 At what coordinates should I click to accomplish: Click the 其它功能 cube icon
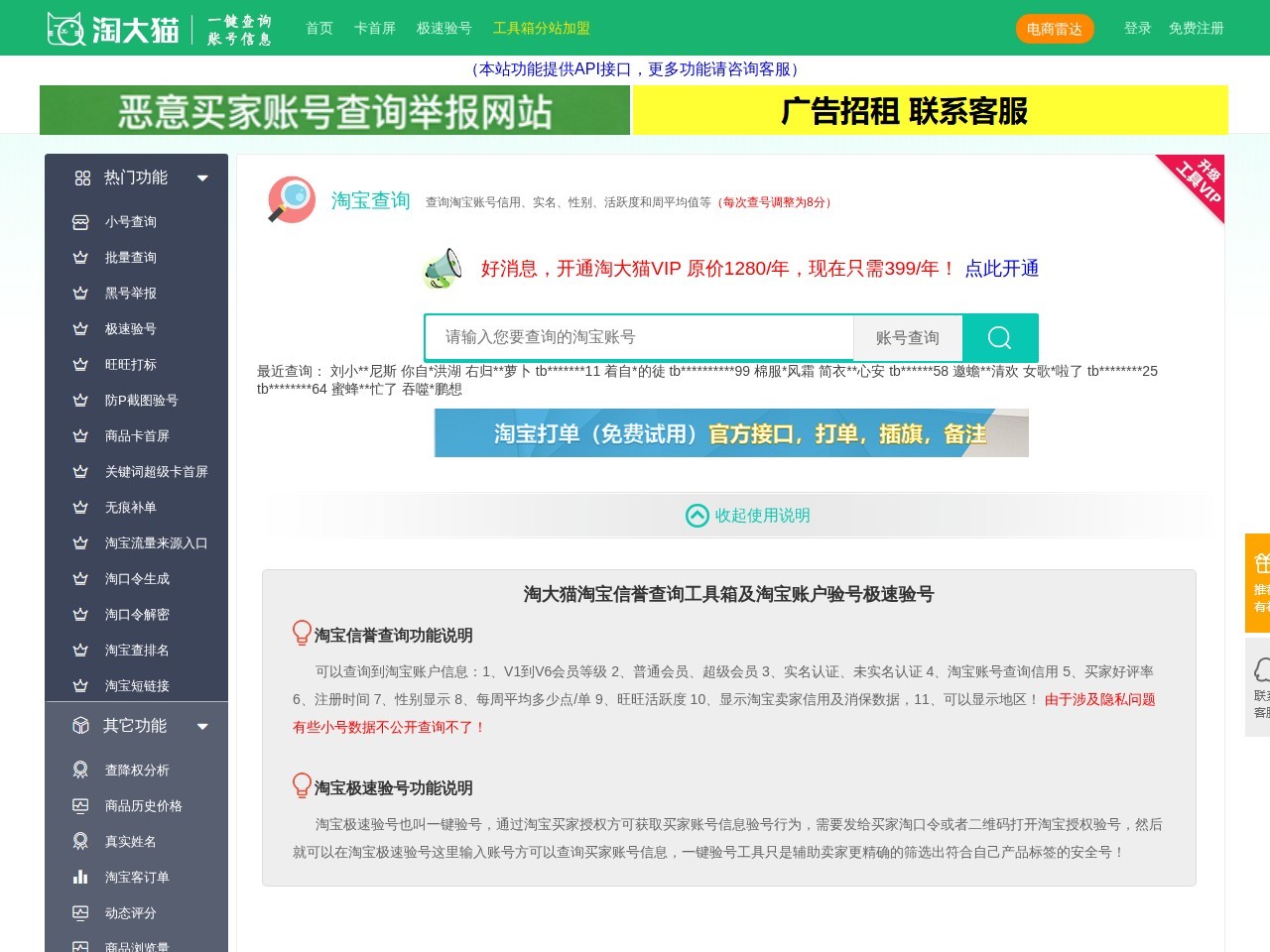[81, 726]
